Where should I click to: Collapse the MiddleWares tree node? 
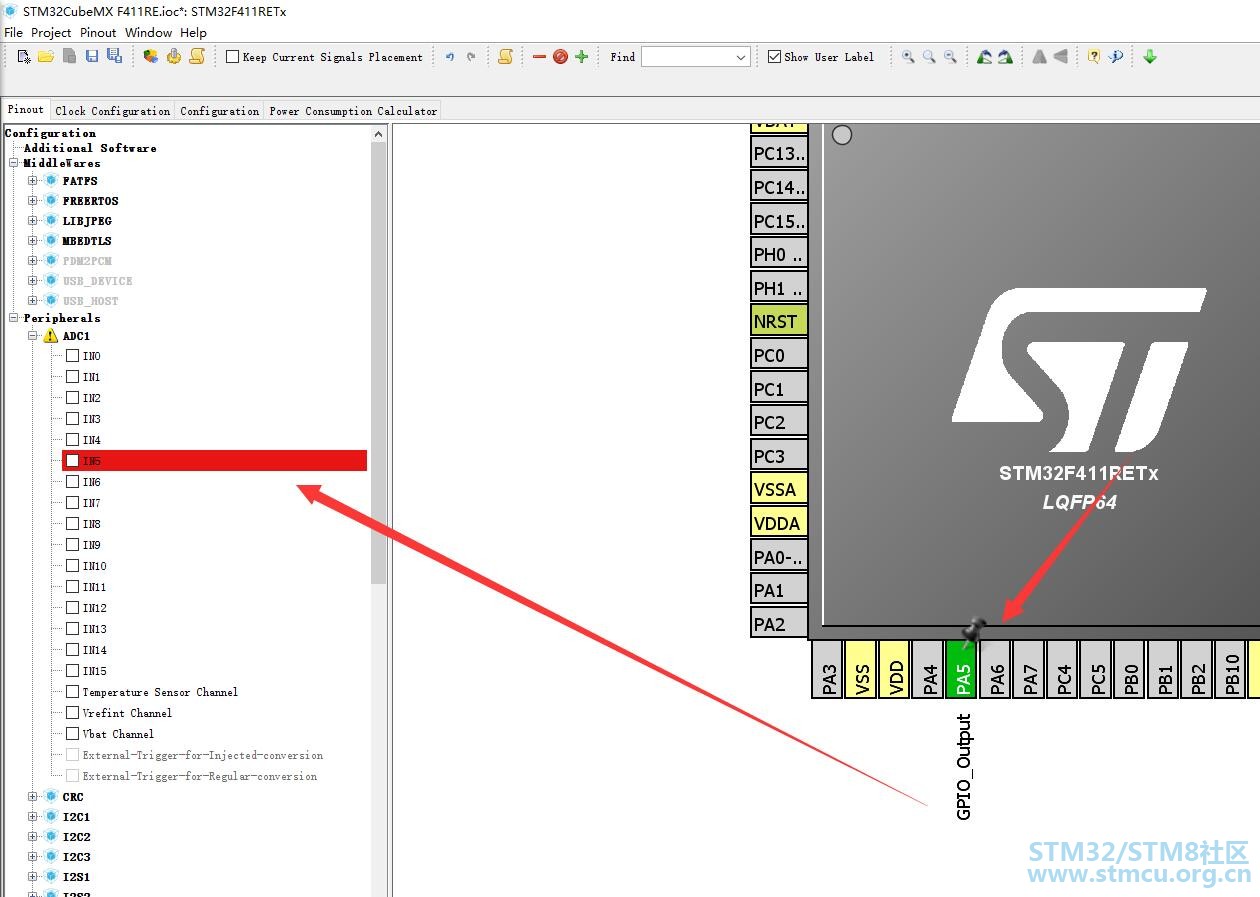click(14, 163)
